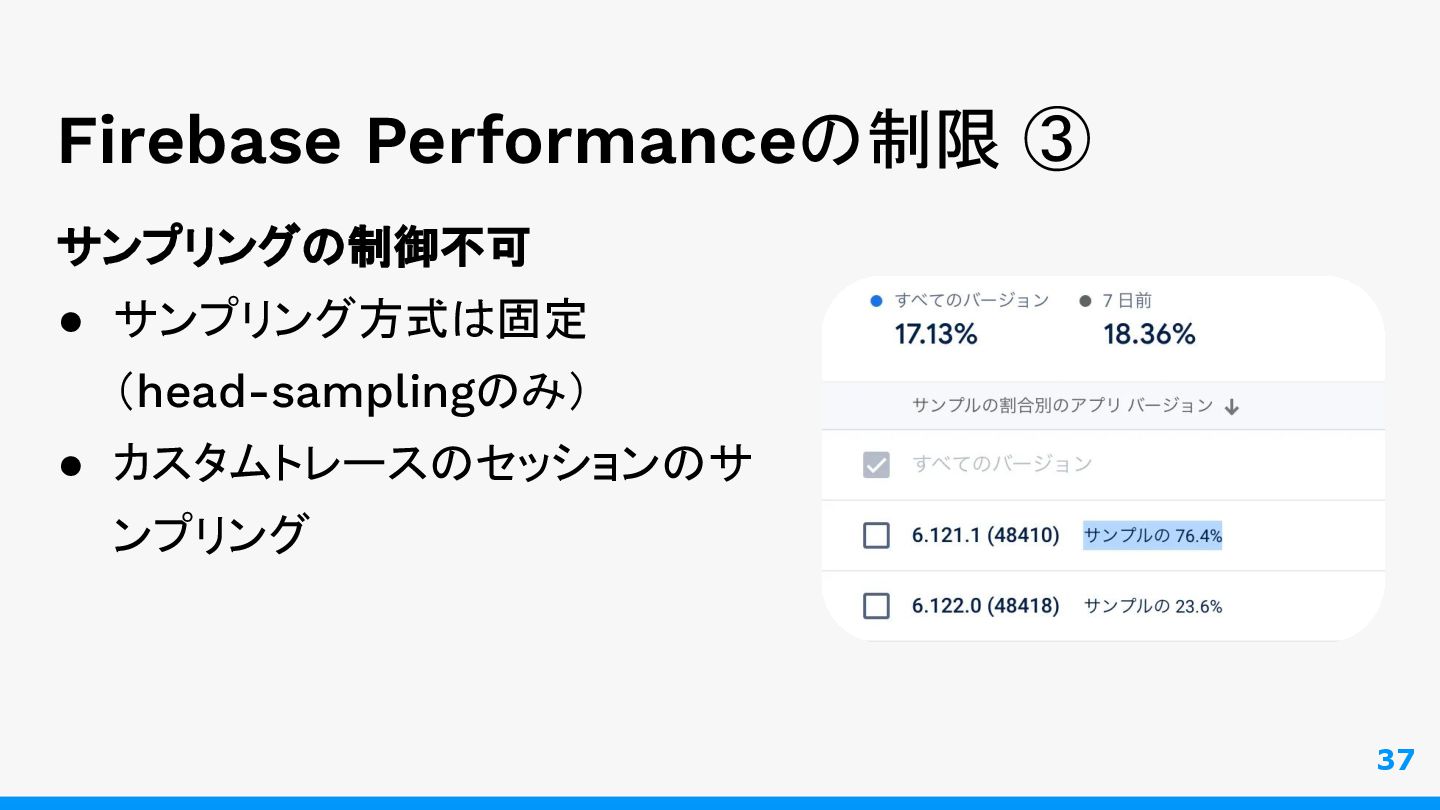The image size is (1440, 810).
Task: Click the サンプリングの制御不可 subheading
Action: click(293, 247)
